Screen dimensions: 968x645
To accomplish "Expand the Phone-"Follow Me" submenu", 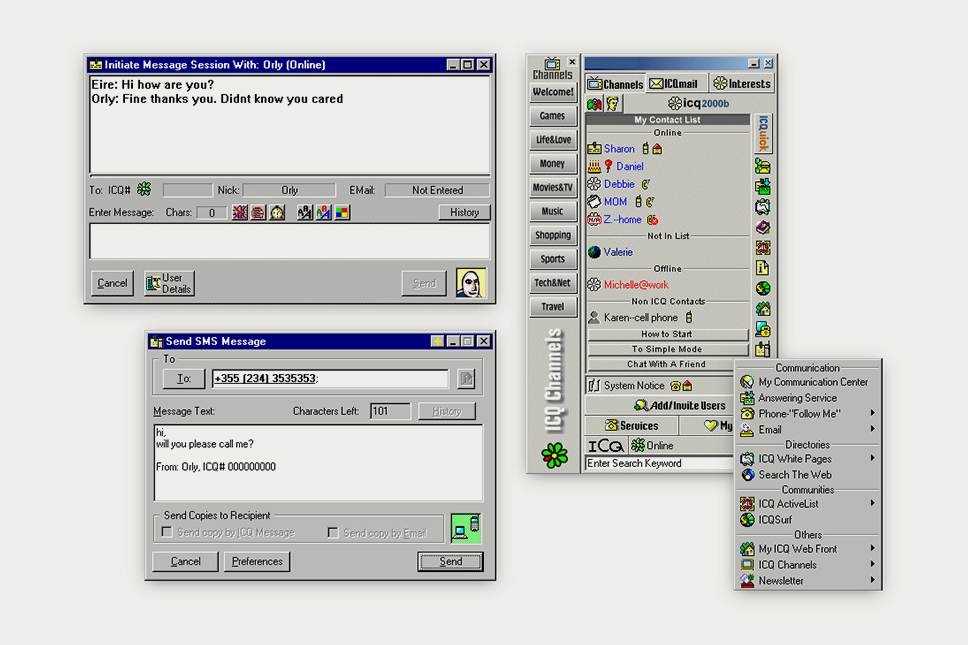I will pos(872,413).
